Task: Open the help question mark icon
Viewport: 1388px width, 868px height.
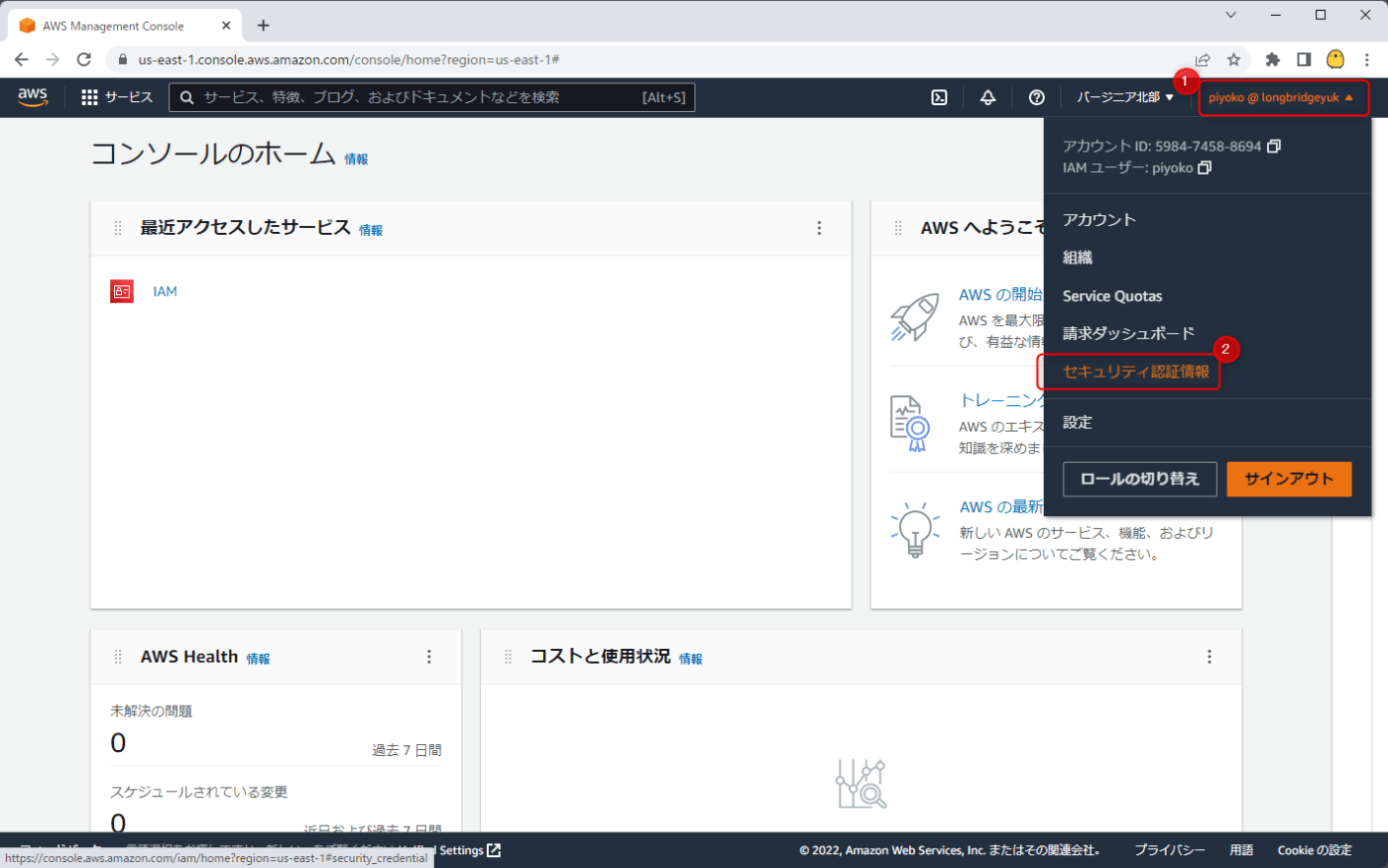Action: (1036, 97)
